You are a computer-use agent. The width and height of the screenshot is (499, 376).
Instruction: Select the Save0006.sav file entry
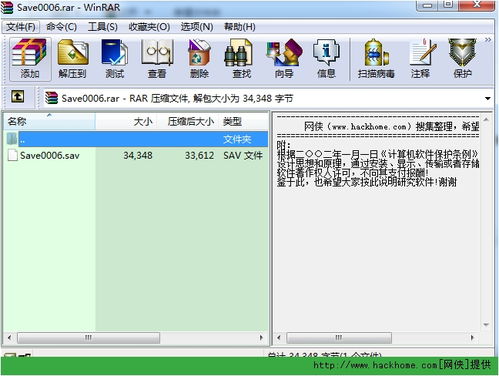(x=135, y=156)
